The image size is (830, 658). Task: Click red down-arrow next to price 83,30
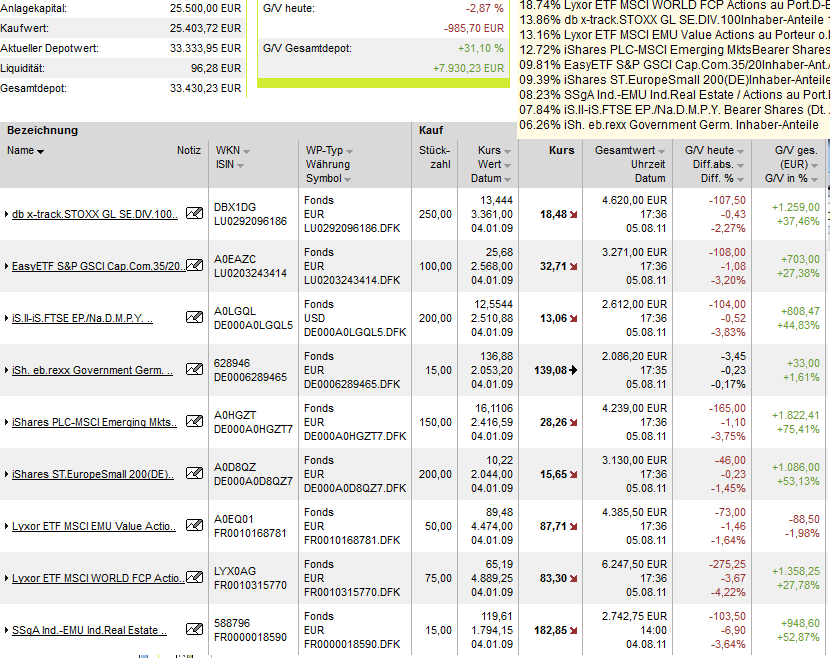pos(573,578)
